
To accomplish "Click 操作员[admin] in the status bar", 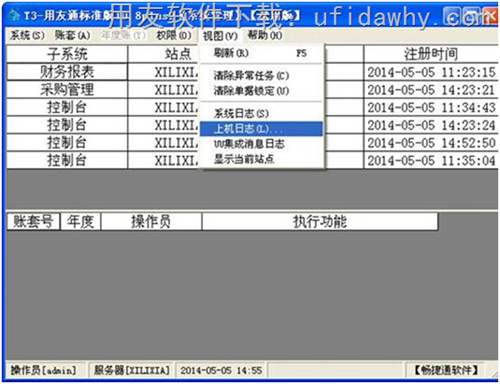I will point(44,370).
